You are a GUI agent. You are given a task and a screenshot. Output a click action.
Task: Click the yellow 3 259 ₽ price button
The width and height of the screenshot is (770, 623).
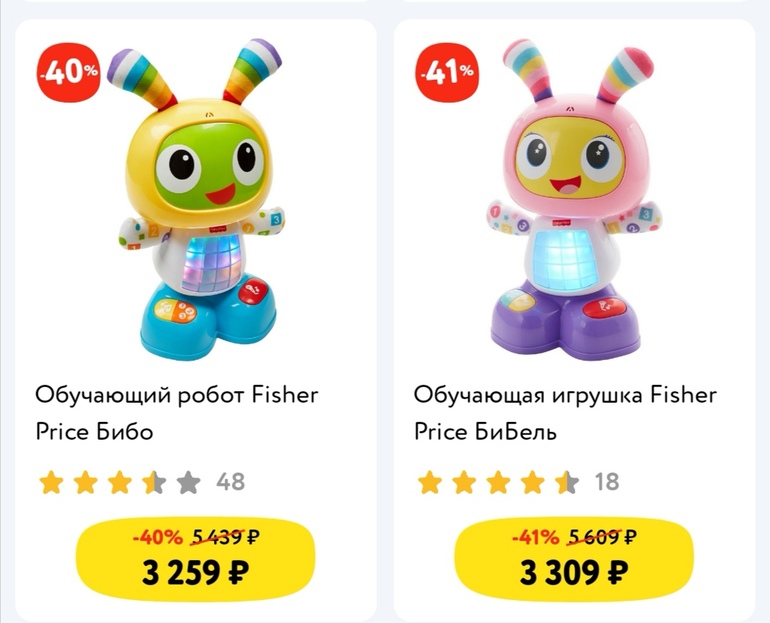pos(195,559)
